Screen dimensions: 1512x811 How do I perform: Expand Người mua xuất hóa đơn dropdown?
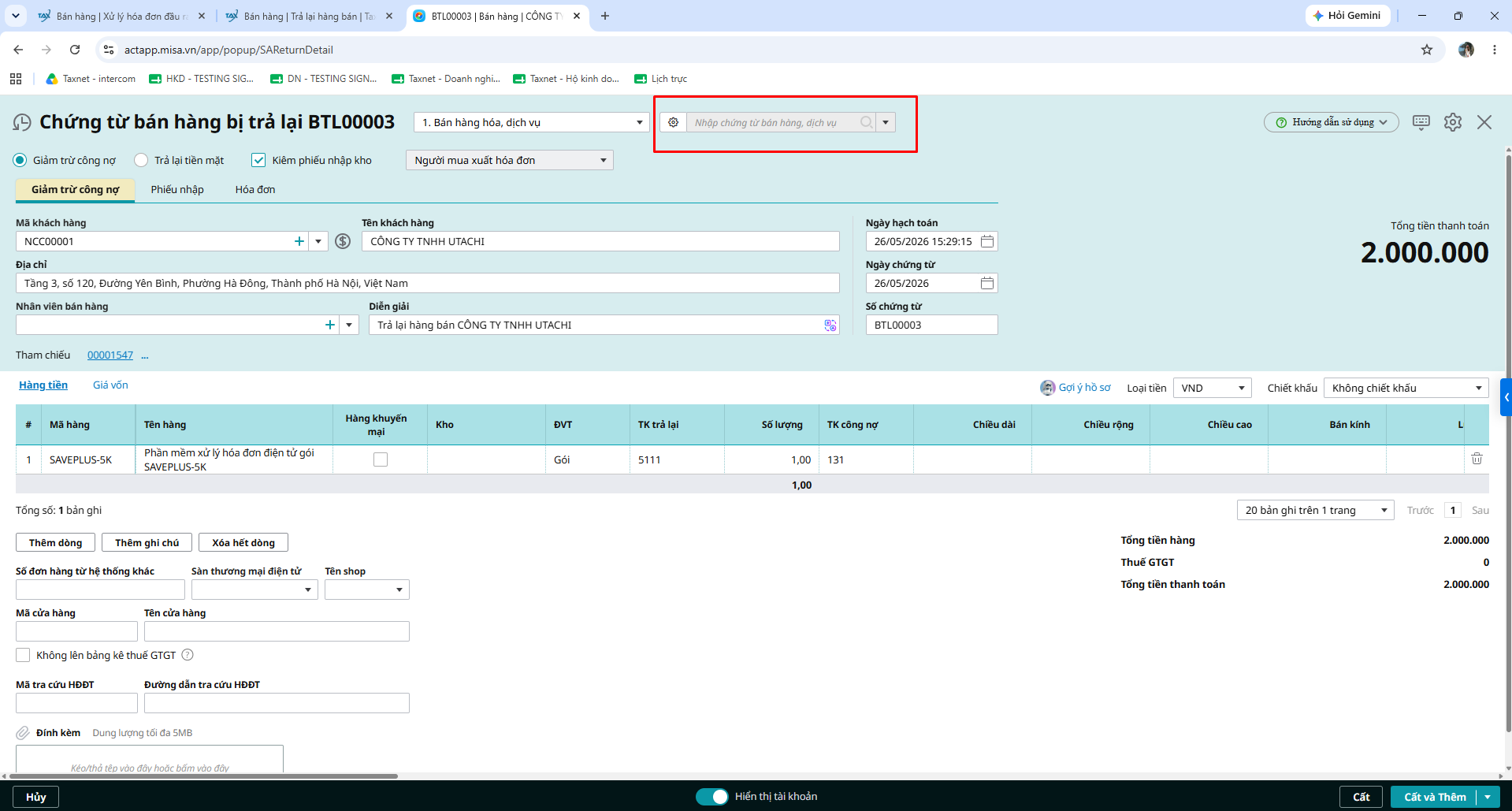coord(510,160)
